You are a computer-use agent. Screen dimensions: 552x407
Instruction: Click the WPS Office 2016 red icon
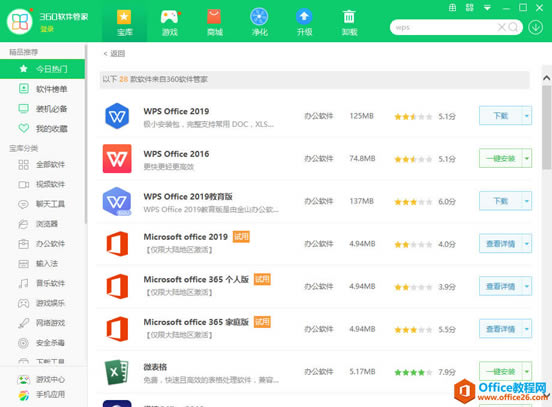click(x=117, y=158)
